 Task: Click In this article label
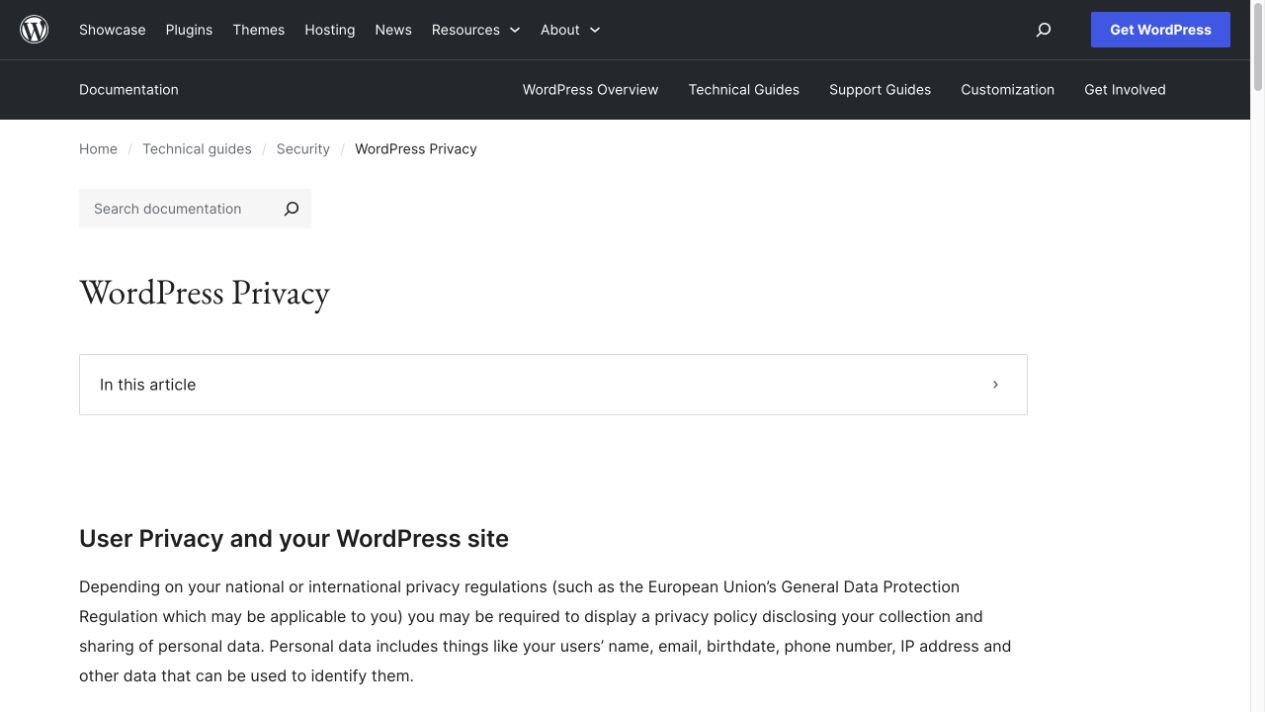point(148,385)
